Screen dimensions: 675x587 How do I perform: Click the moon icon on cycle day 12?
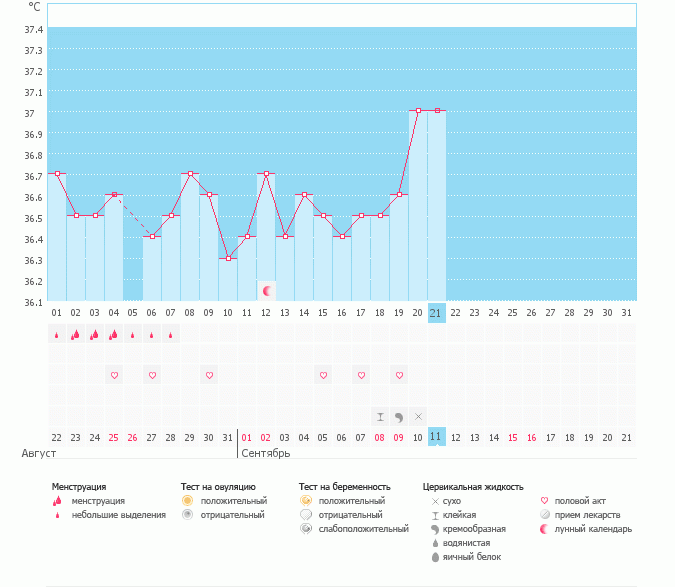(267, 291)
